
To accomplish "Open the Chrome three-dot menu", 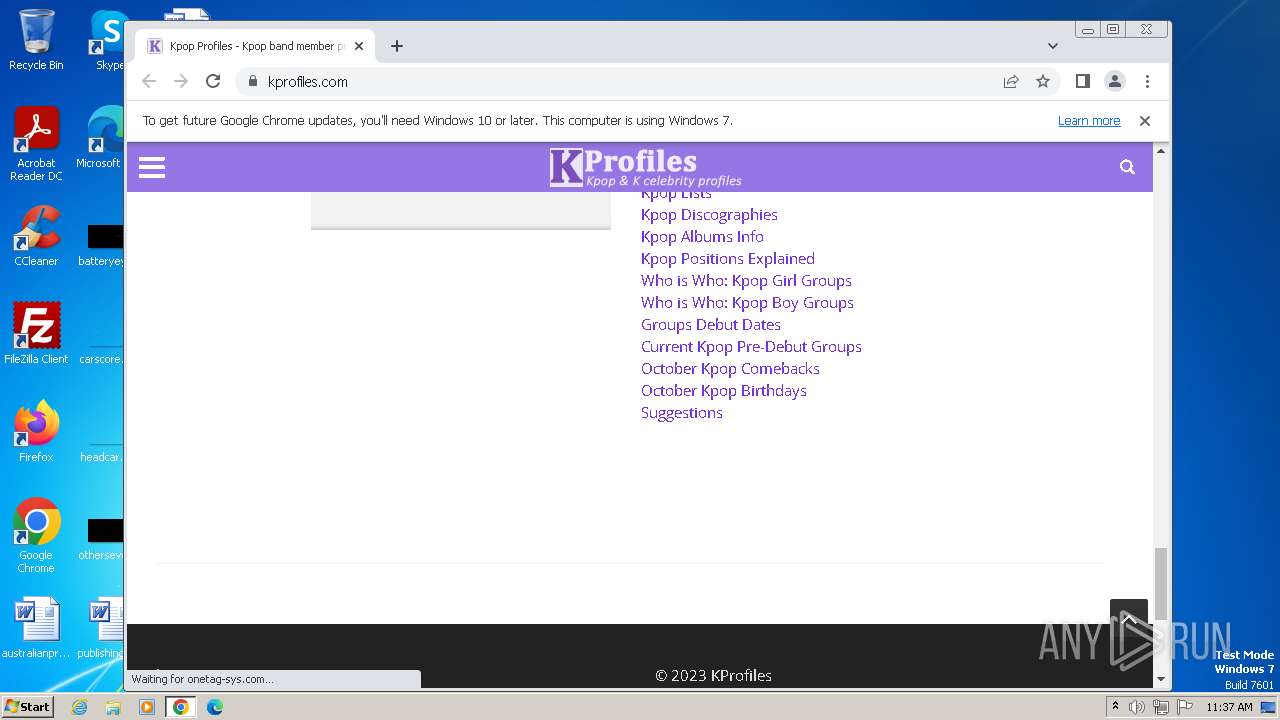I will coord(1147,81).
